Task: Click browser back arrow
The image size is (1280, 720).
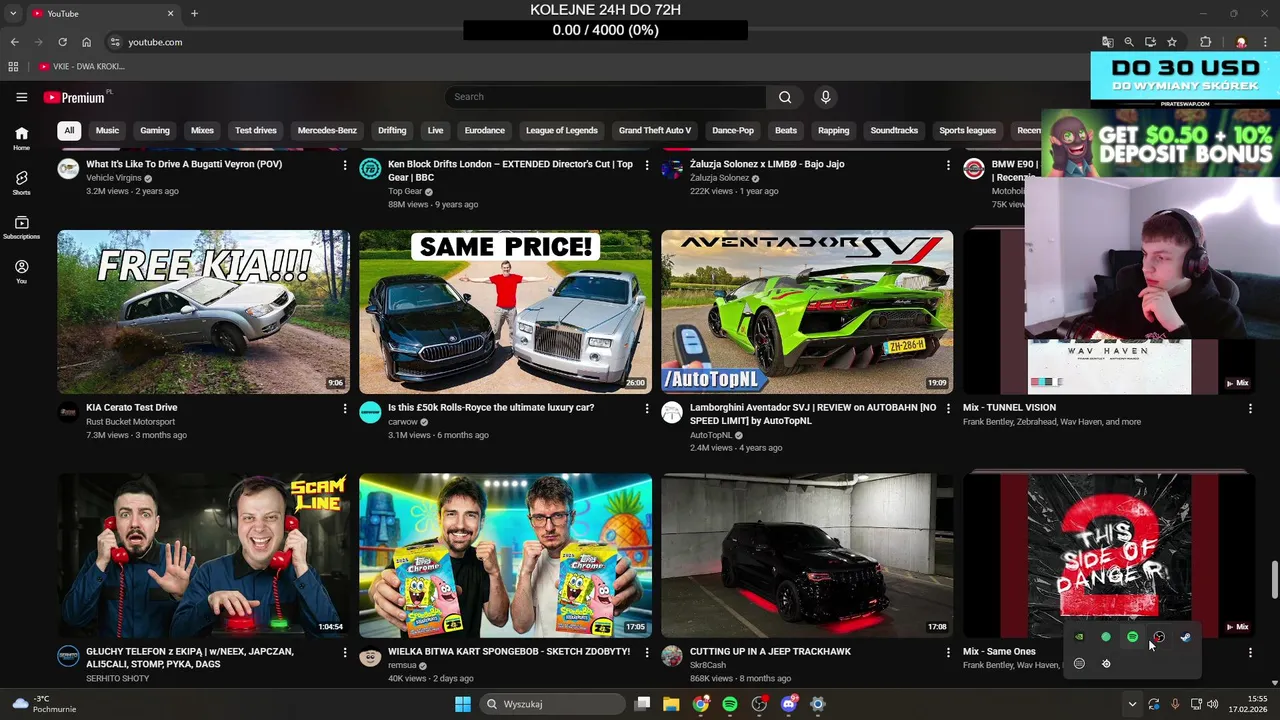Action: coord(14,42)
